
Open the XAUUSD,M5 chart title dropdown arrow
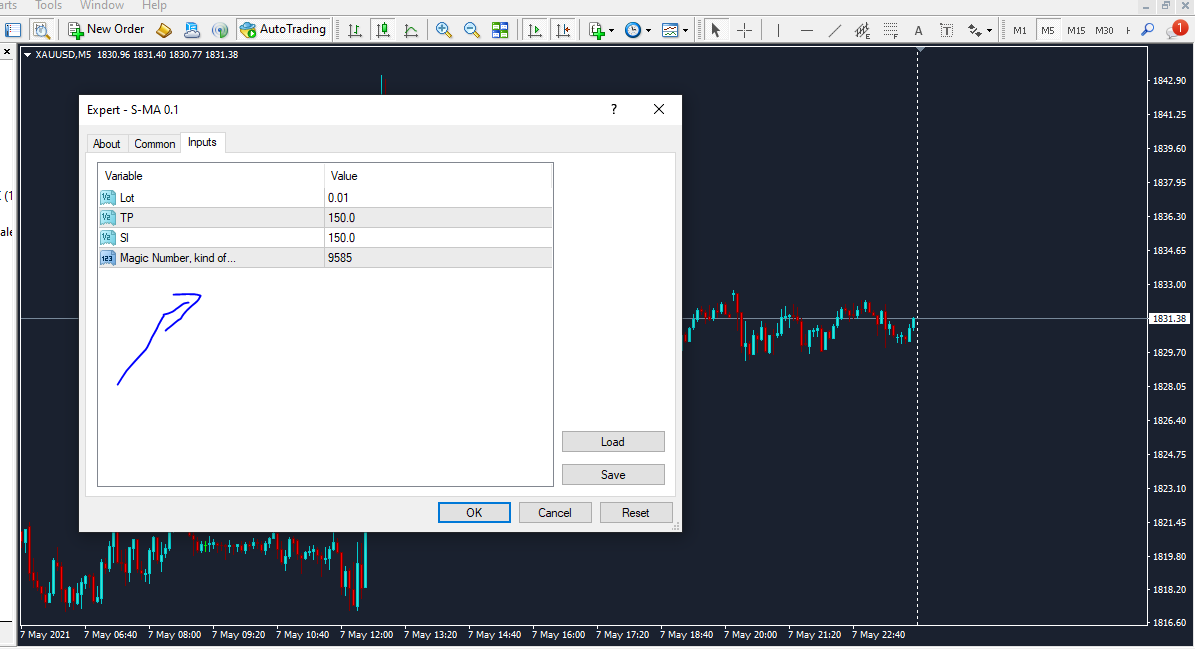(x=27, y=55)
